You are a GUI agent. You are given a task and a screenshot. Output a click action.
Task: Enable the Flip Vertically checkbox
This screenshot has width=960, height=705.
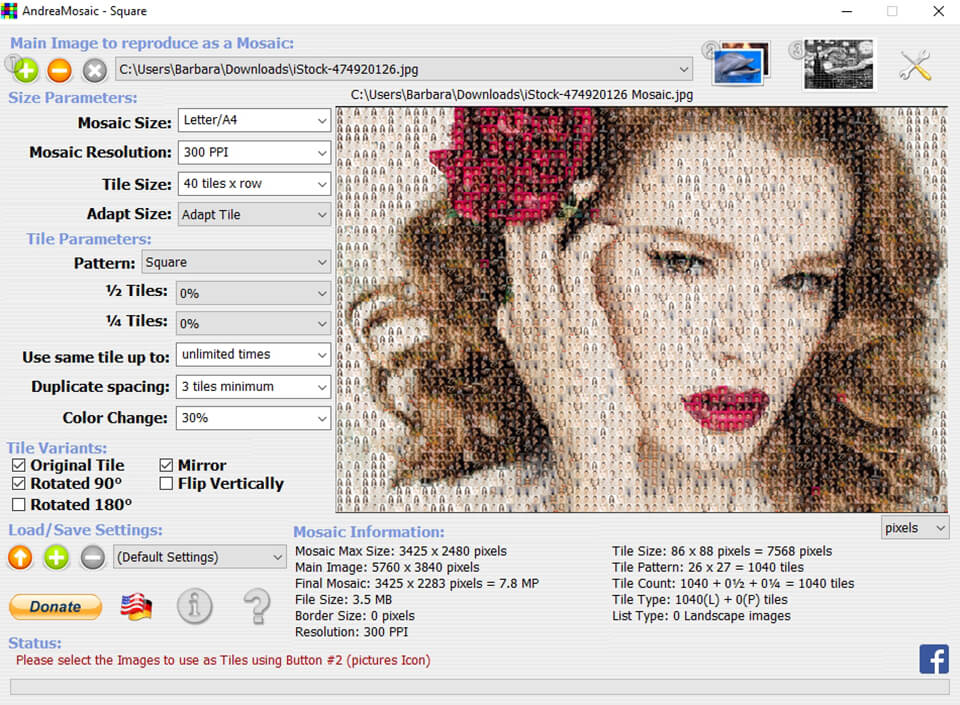point(166,483)
